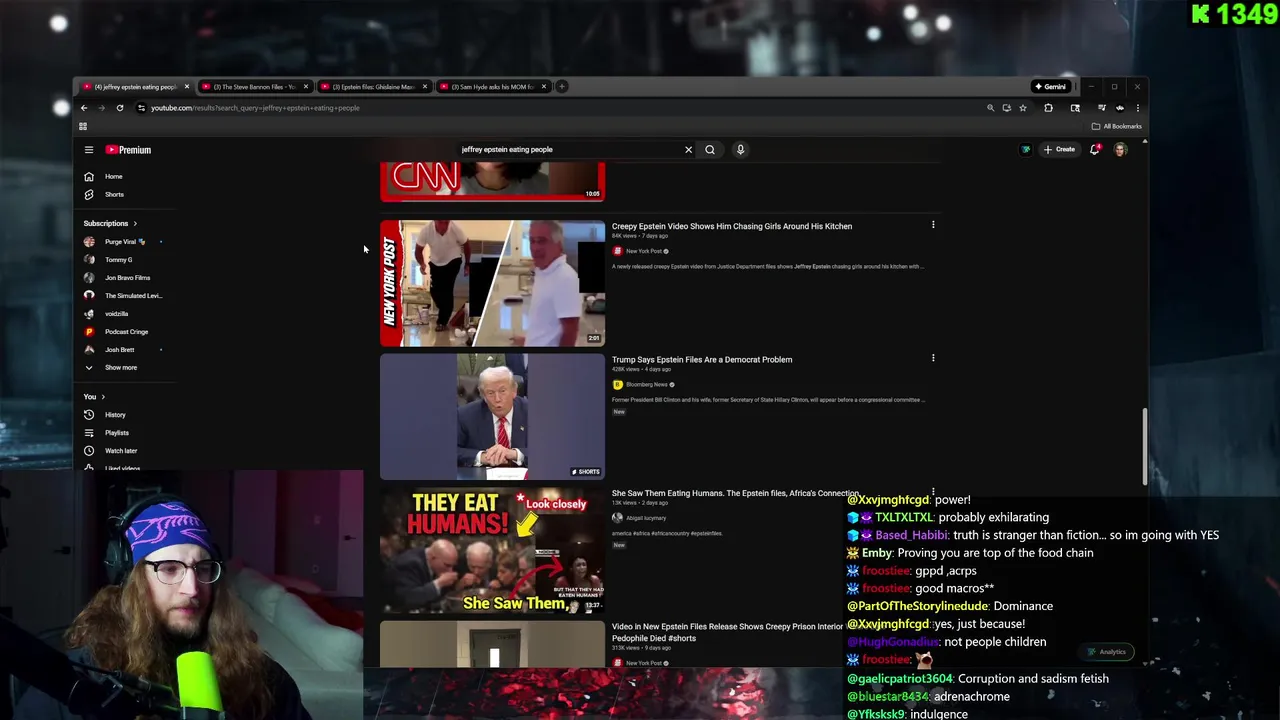Open YouTube notifications bell
Image resolution: width=1280 pixels, height=720 pixels.
click(1095, 150)
